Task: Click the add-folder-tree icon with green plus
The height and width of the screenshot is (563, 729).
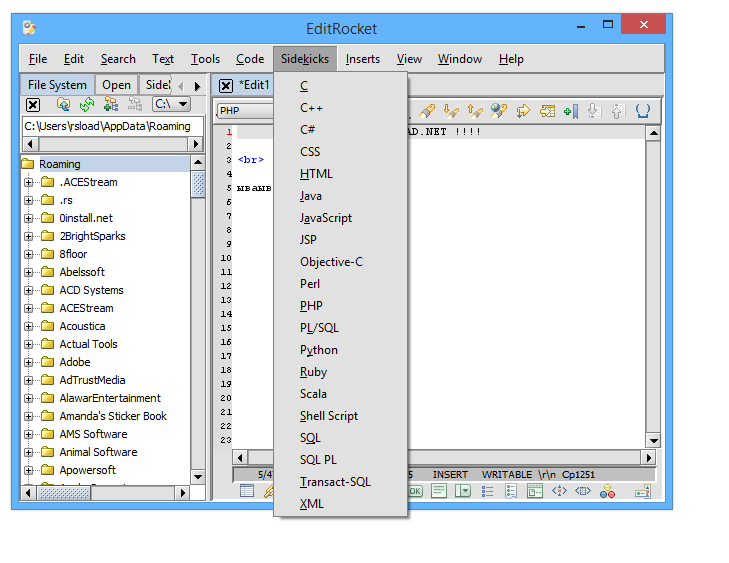Action: coord(111,105)
